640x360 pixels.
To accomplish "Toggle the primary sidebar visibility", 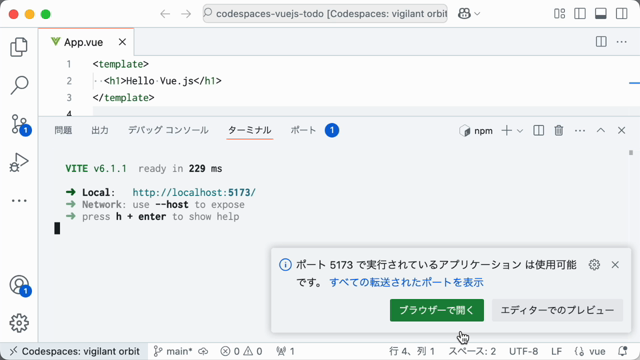I will coord(580,14).
